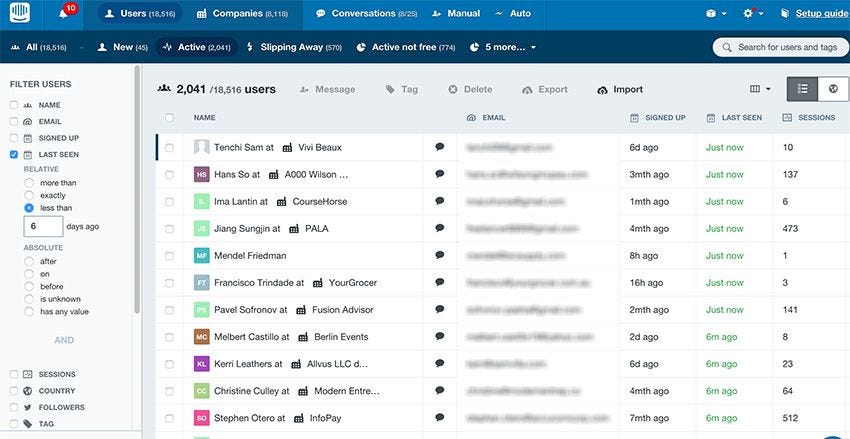Click the Intercom logo icon
Image resolution: width=850 pixels, height=439 pixels.
click(20, 13)
